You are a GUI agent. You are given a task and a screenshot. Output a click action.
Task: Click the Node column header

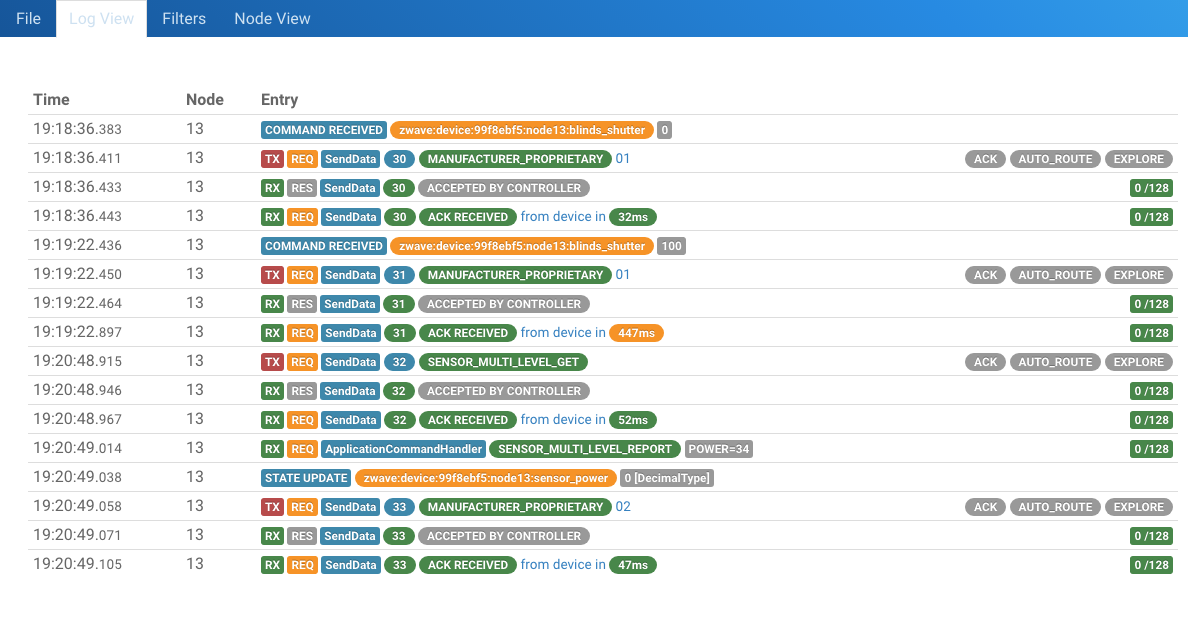click(x=204, y=99)
